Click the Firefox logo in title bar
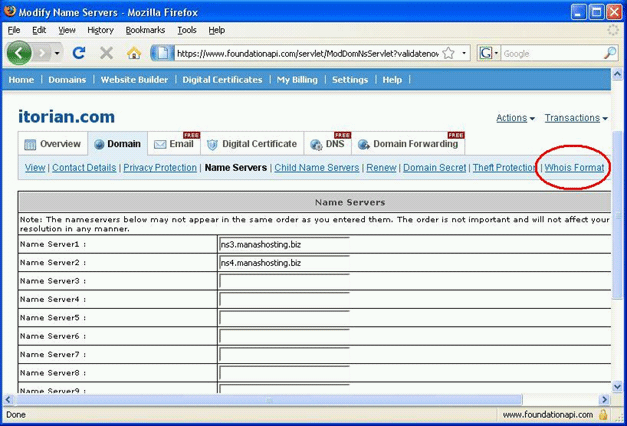 [10, 11]
